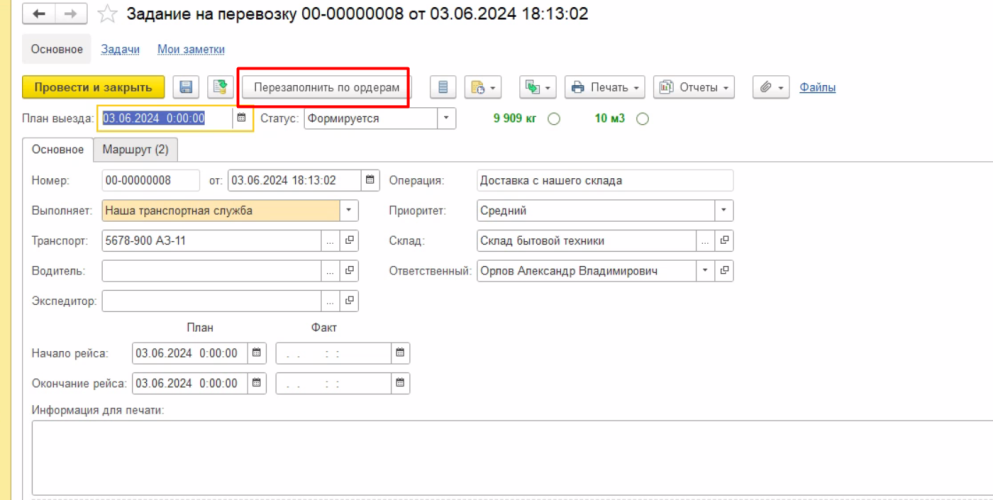Open calendar picker for Начало рейса план
The image size is (993, 500).
257,353
